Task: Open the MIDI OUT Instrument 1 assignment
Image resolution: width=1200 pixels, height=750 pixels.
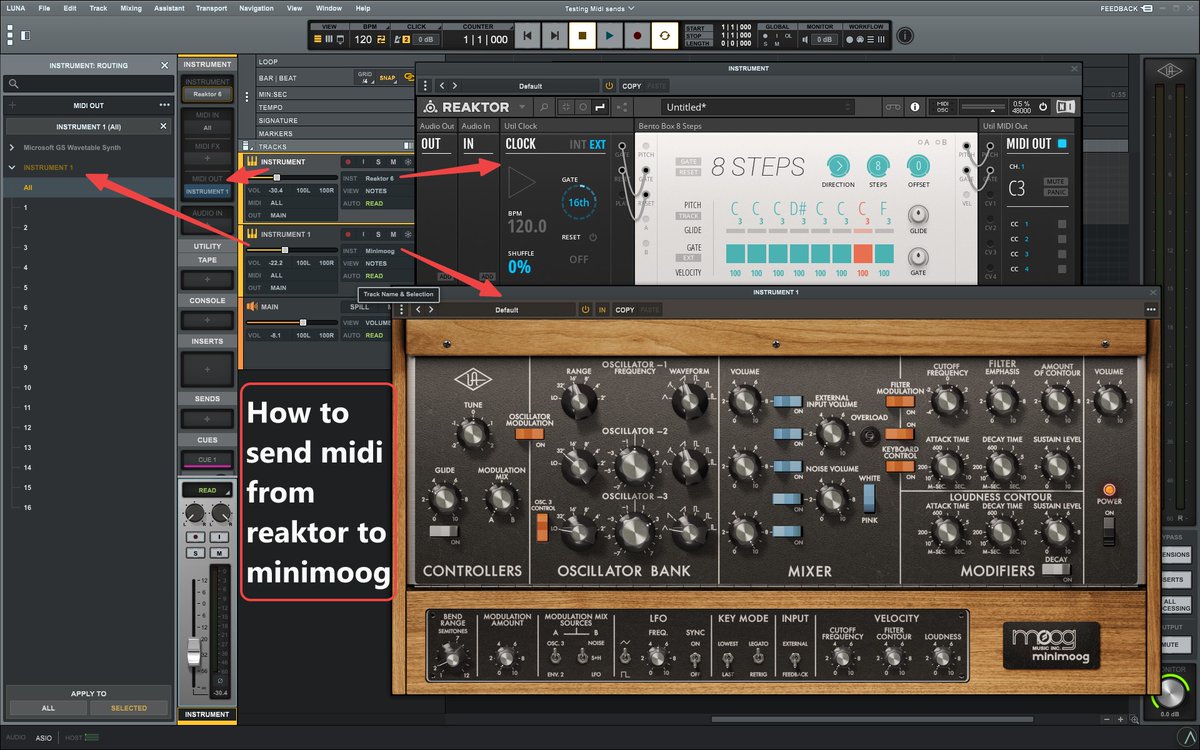Action: [x=207, y=191]
